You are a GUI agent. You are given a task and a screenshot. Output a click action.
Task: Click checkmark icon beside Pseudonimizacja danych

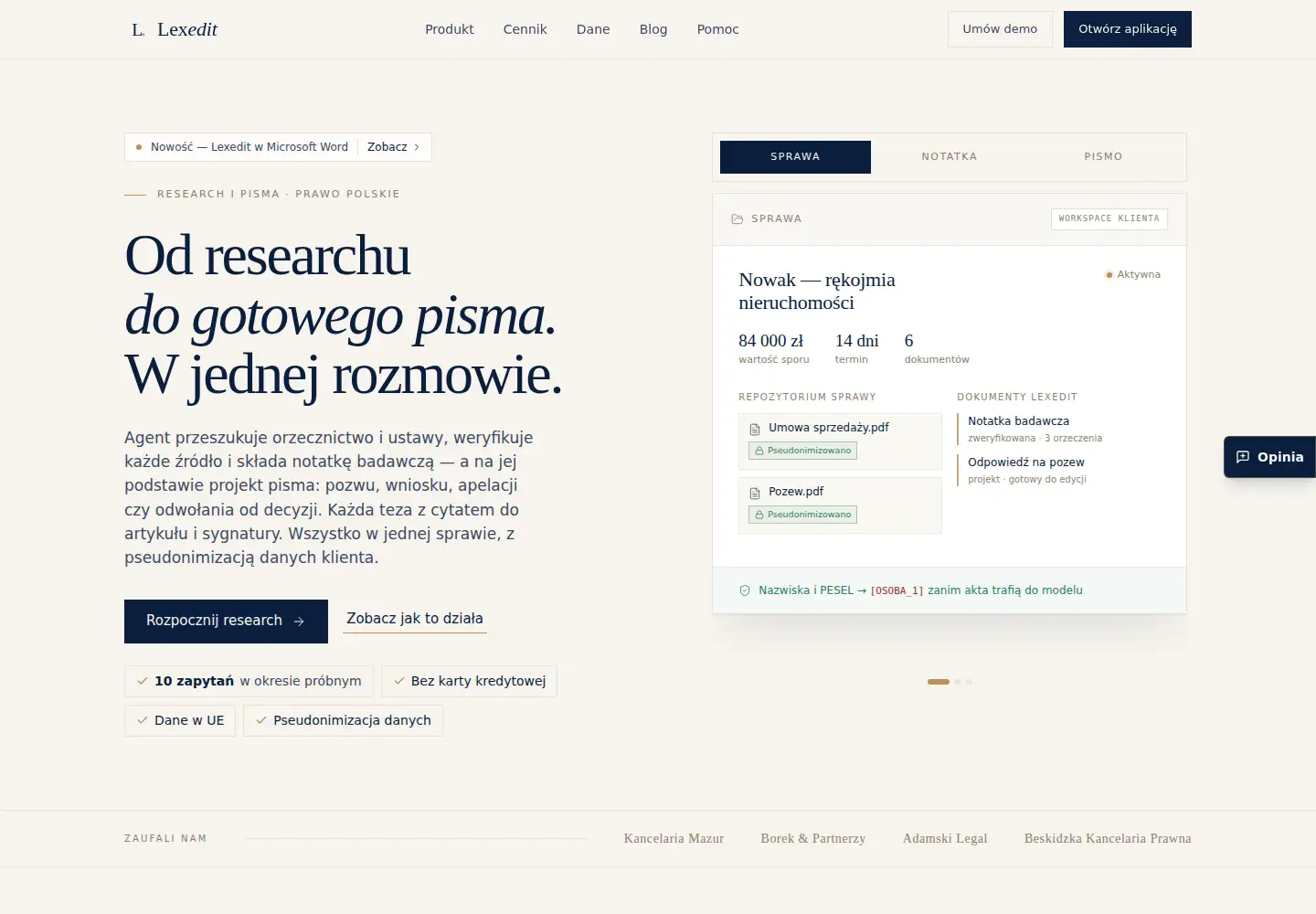pos(261,720)
